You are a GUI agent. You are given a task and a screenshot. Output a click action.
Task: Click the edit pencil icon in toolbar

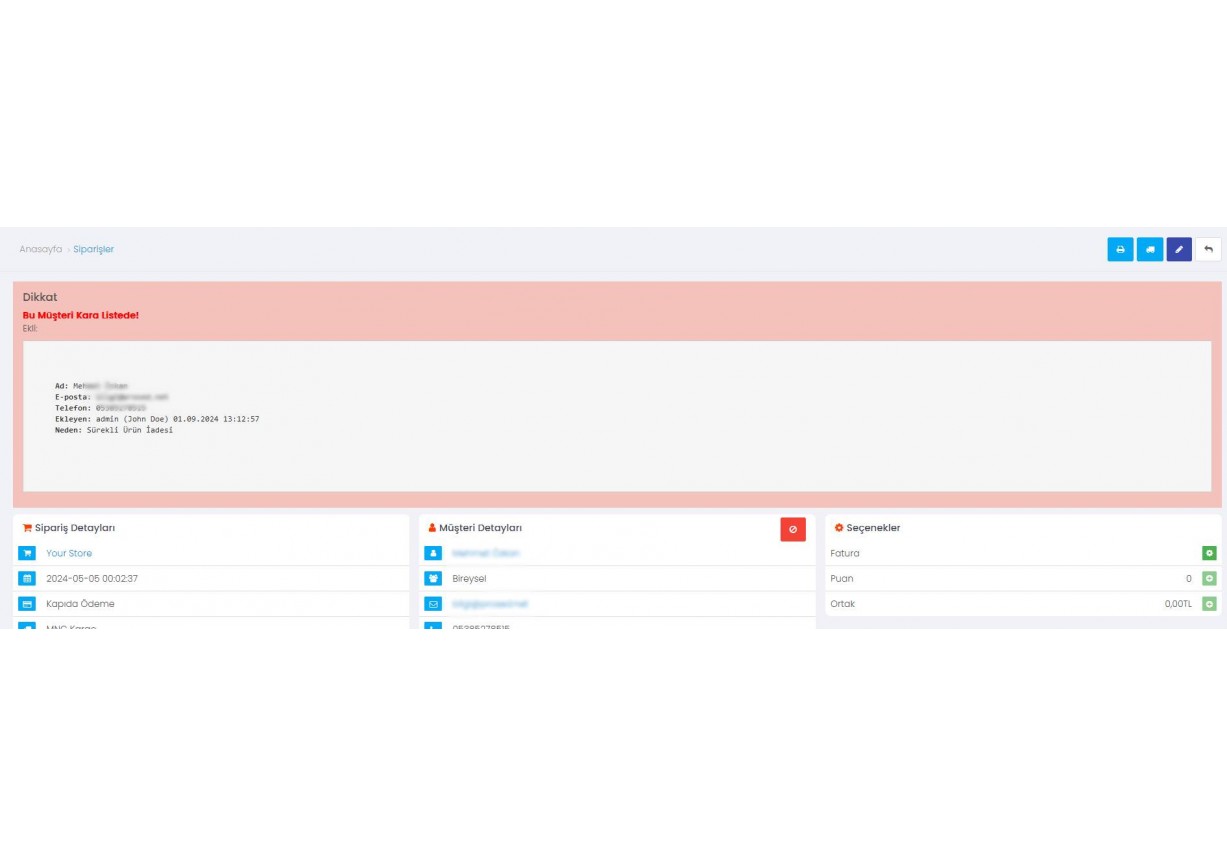tap(1178, 249)
